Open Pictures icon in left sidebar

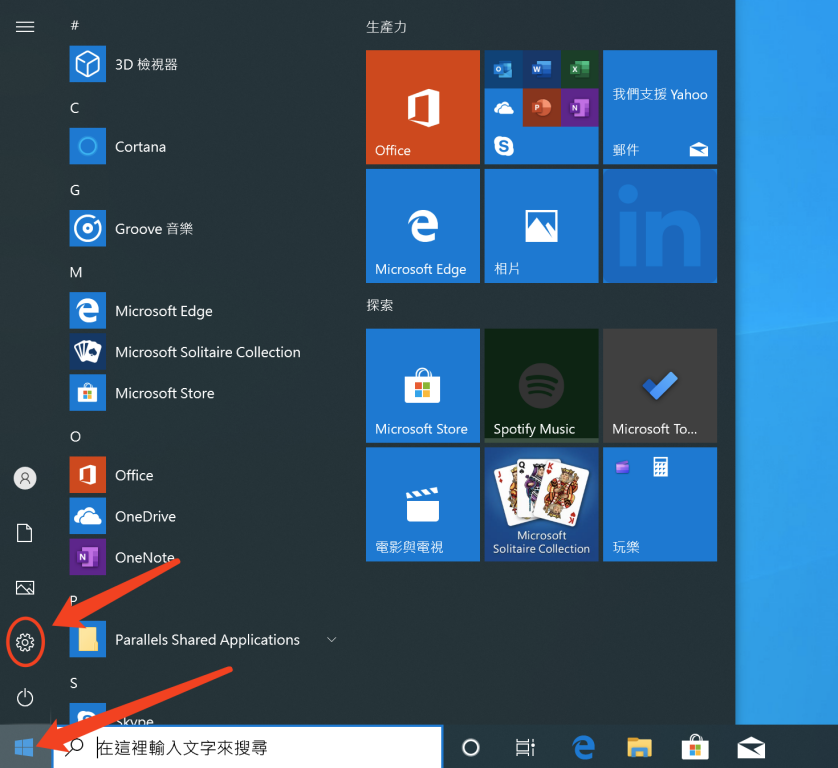25,588
